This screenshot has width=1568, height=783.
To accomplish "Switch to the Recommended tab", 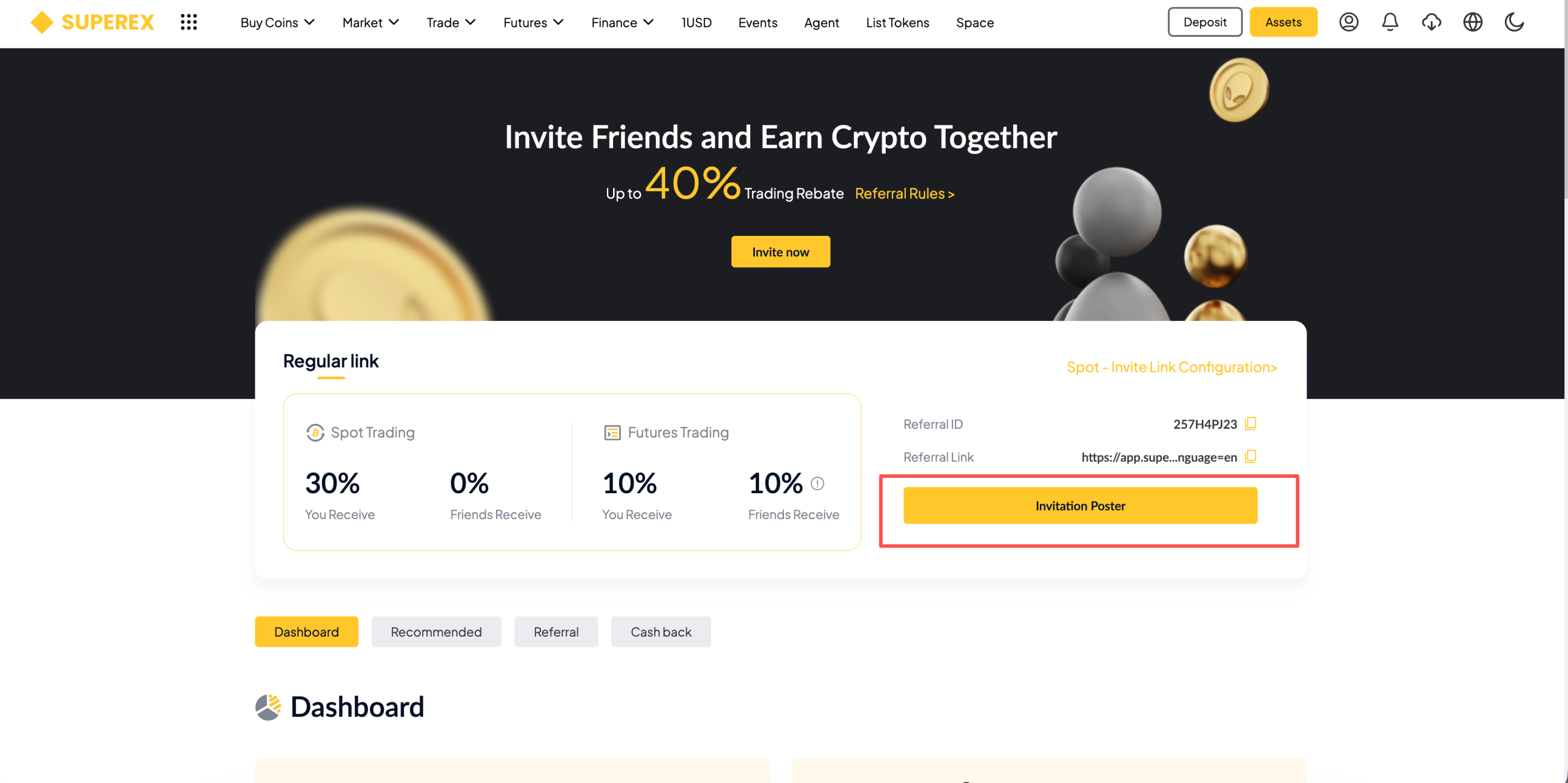I will click(436, 632).
